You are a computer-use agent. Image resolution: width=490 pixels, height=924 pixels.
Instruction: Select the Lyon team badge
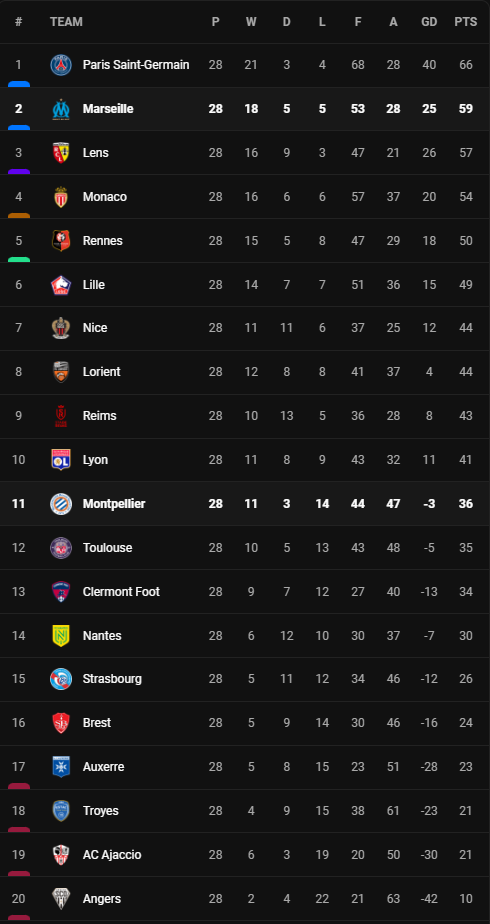tap(61, 460)
